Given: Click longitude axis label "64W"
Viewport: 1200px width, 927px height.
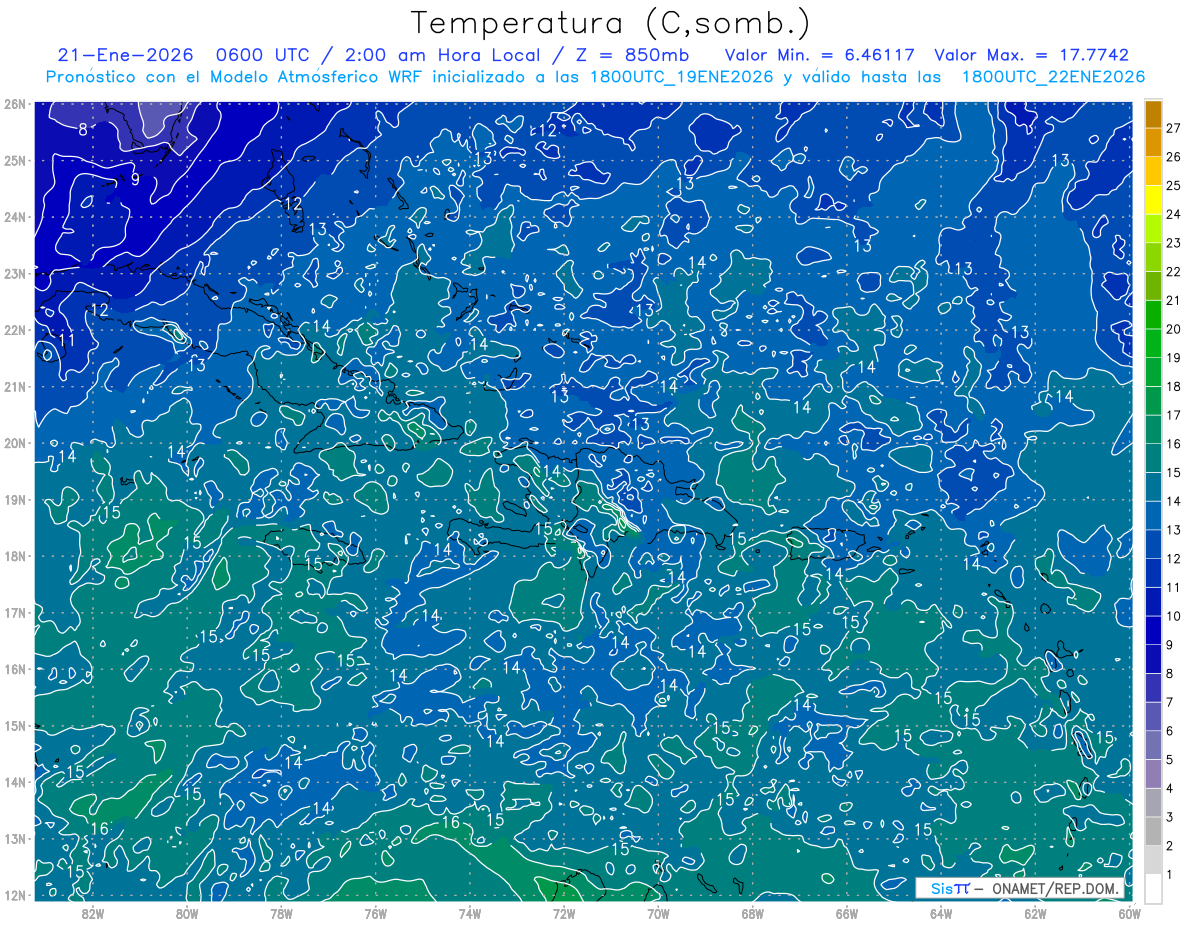Looking at the screenshot, I should (941, 913).
